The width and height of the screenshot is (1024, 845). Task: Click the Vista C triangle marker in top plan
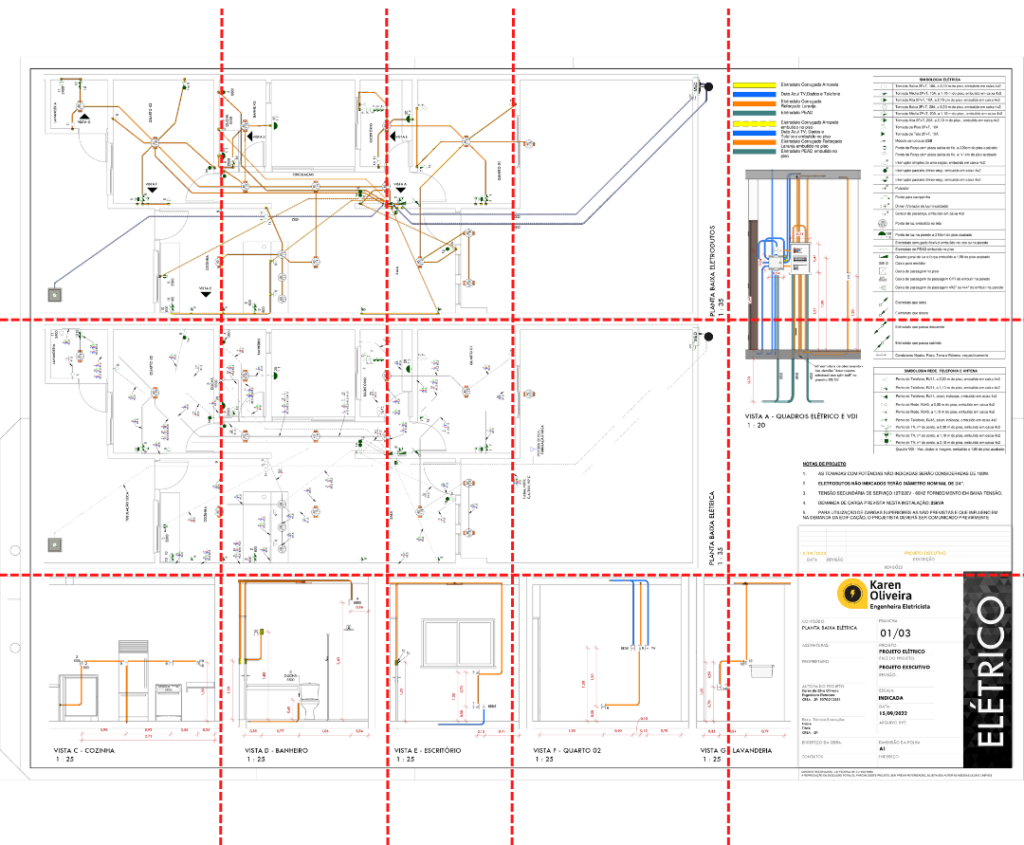[x=85, y=117]
